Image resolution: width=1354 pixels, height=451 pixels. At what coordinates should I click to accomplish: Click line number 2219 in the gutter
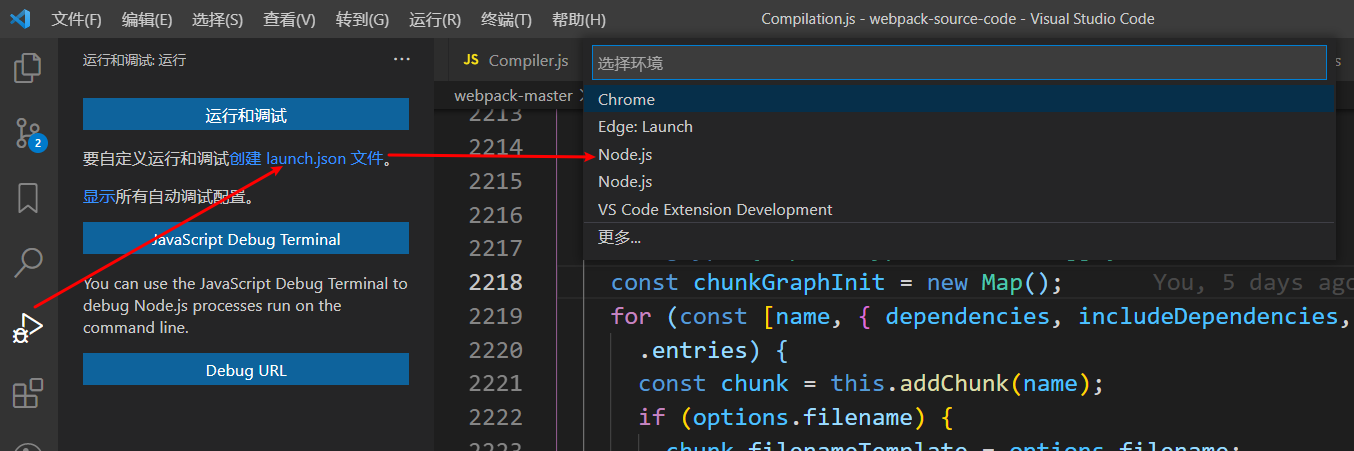pos(496,317)
